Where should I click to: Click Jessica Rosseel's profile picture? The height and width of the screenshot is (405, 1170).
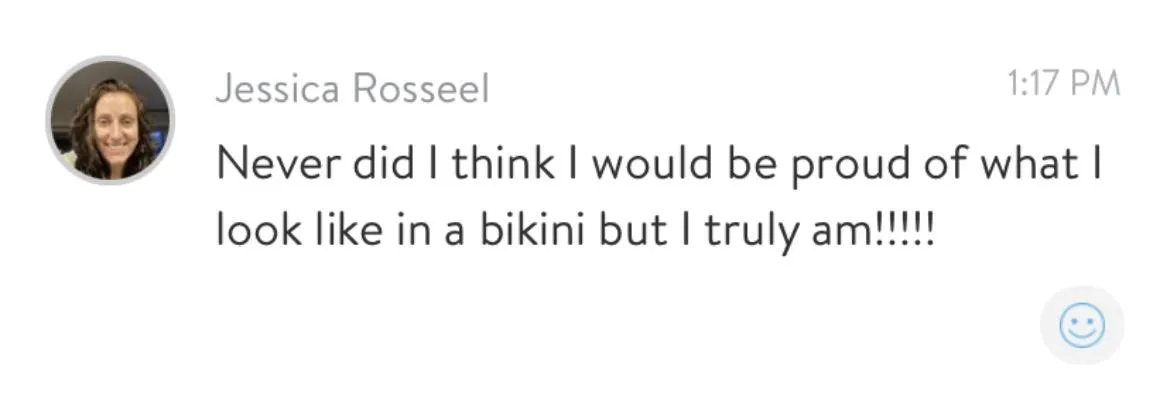pyautogui.click(x=110, y=120)
